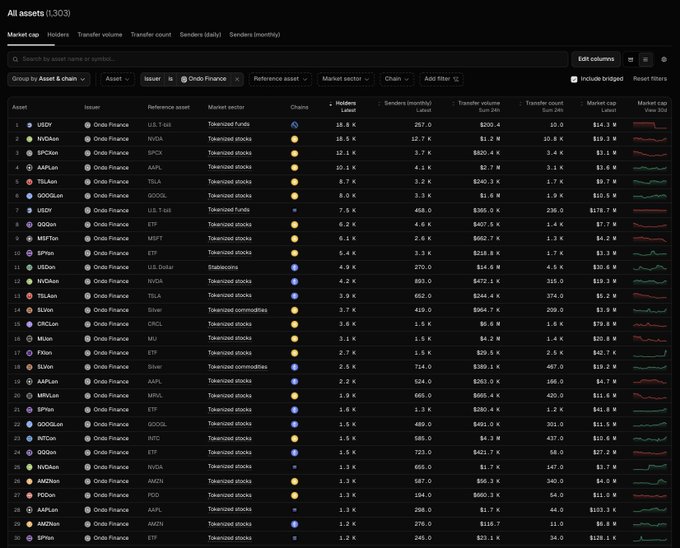This screenshot has height=548, width=680.
Task: Click Reset filters
Action: (x=650, y=79)
